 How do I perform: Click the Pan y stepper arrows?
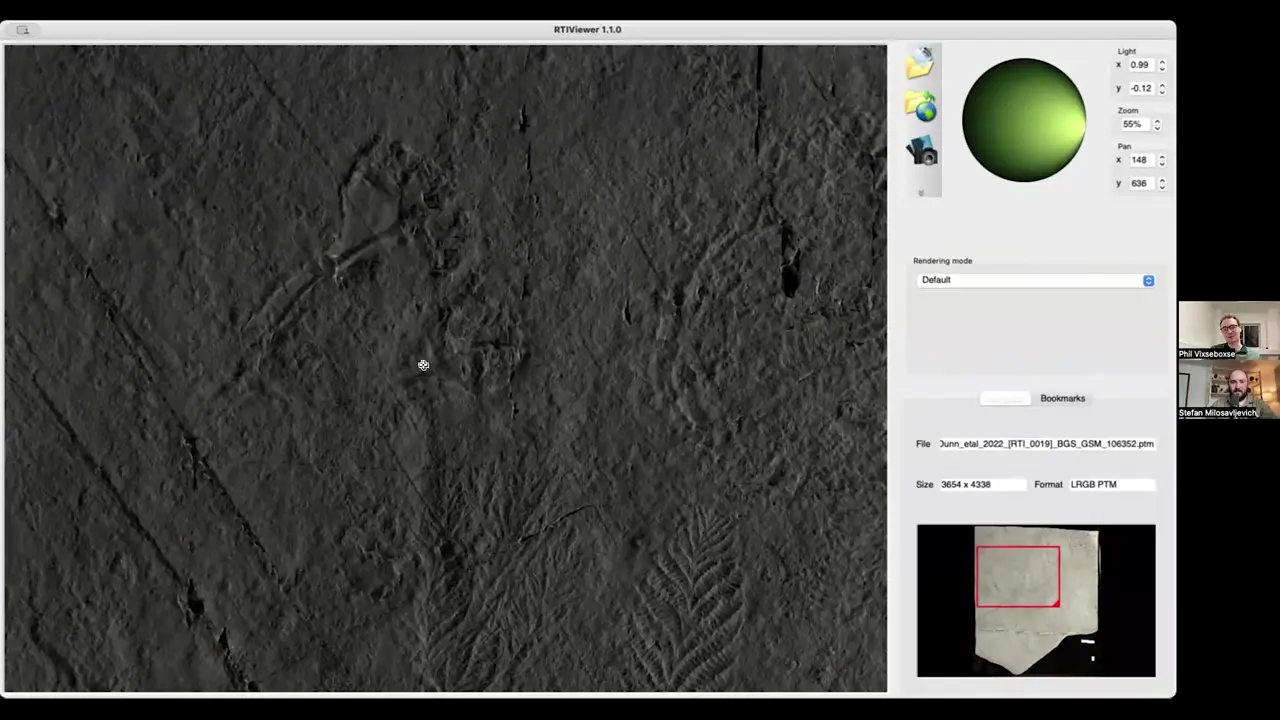1162,183
